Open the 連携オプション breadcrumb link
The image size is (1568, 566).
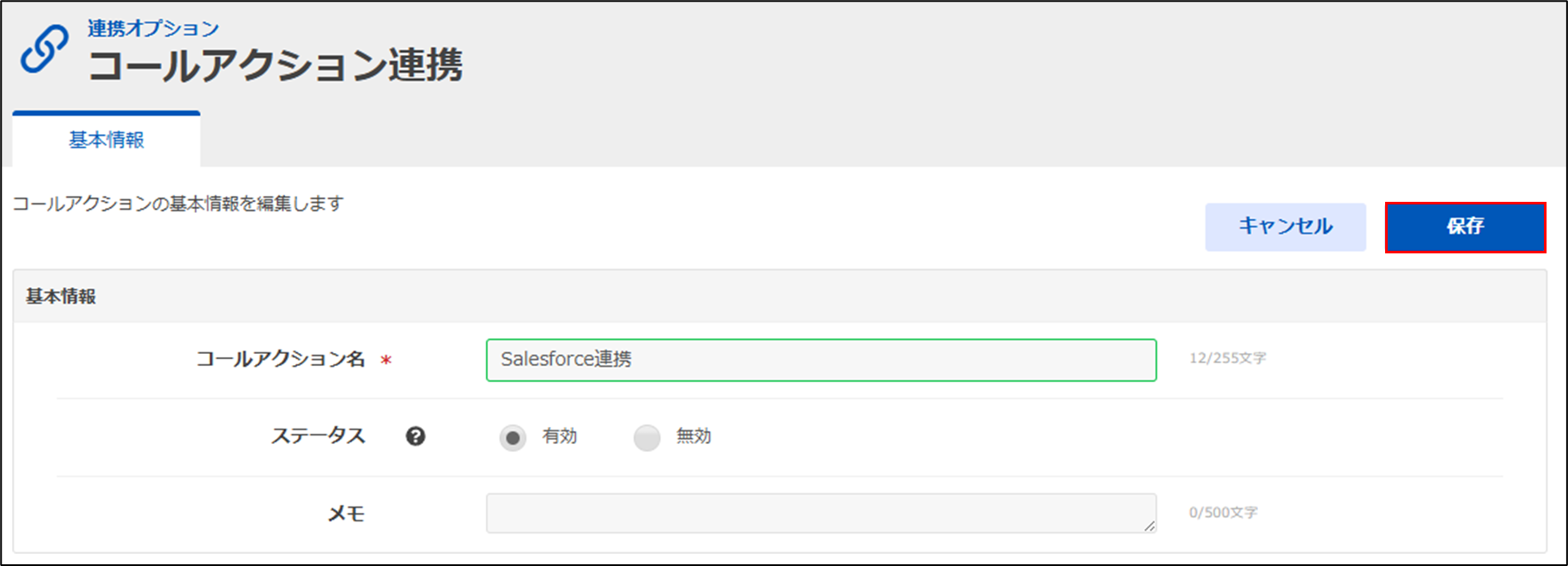(153, 28)
